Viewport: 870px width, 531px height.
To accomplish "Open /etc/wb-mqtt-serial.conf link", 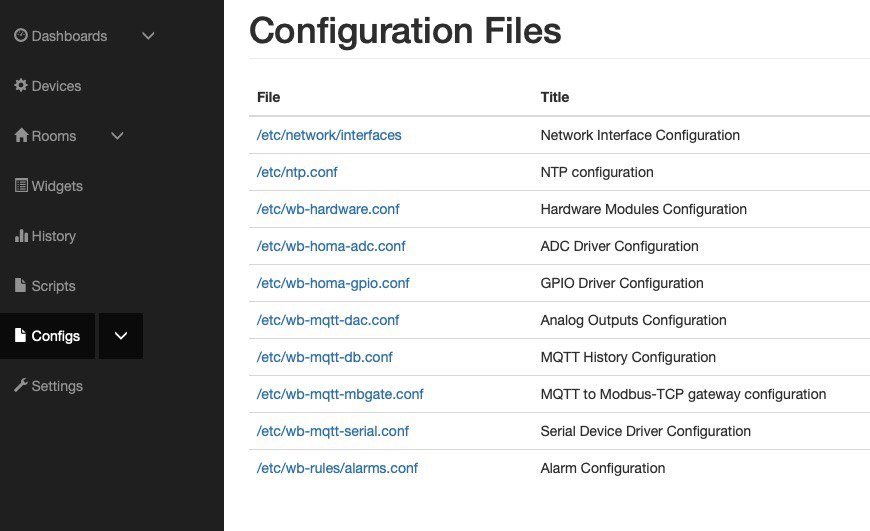I will [332, 431].
